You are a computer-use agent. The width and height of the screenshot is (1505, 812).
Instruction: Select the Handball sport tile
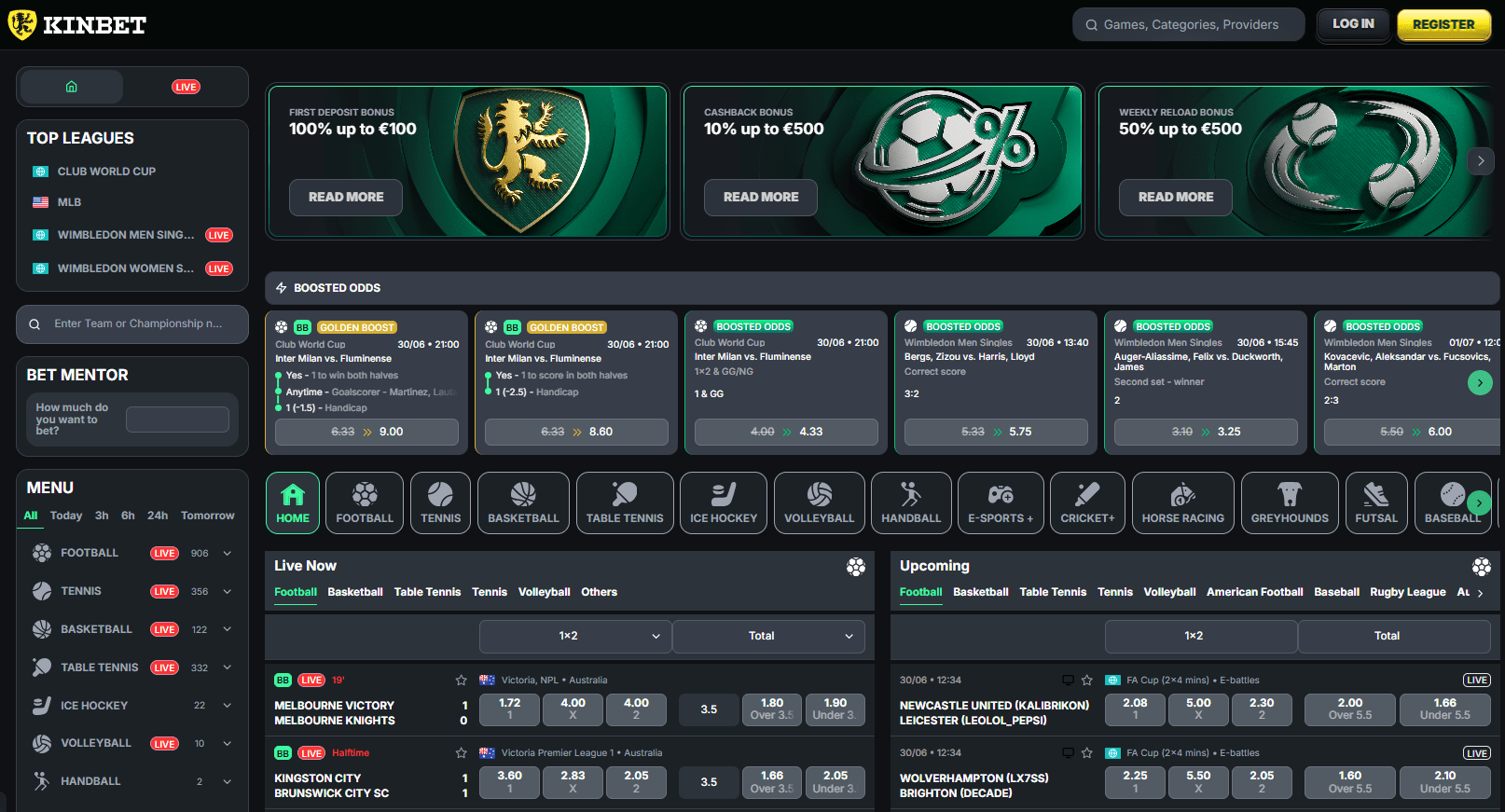pyautogui.click(x=911, y=502)
